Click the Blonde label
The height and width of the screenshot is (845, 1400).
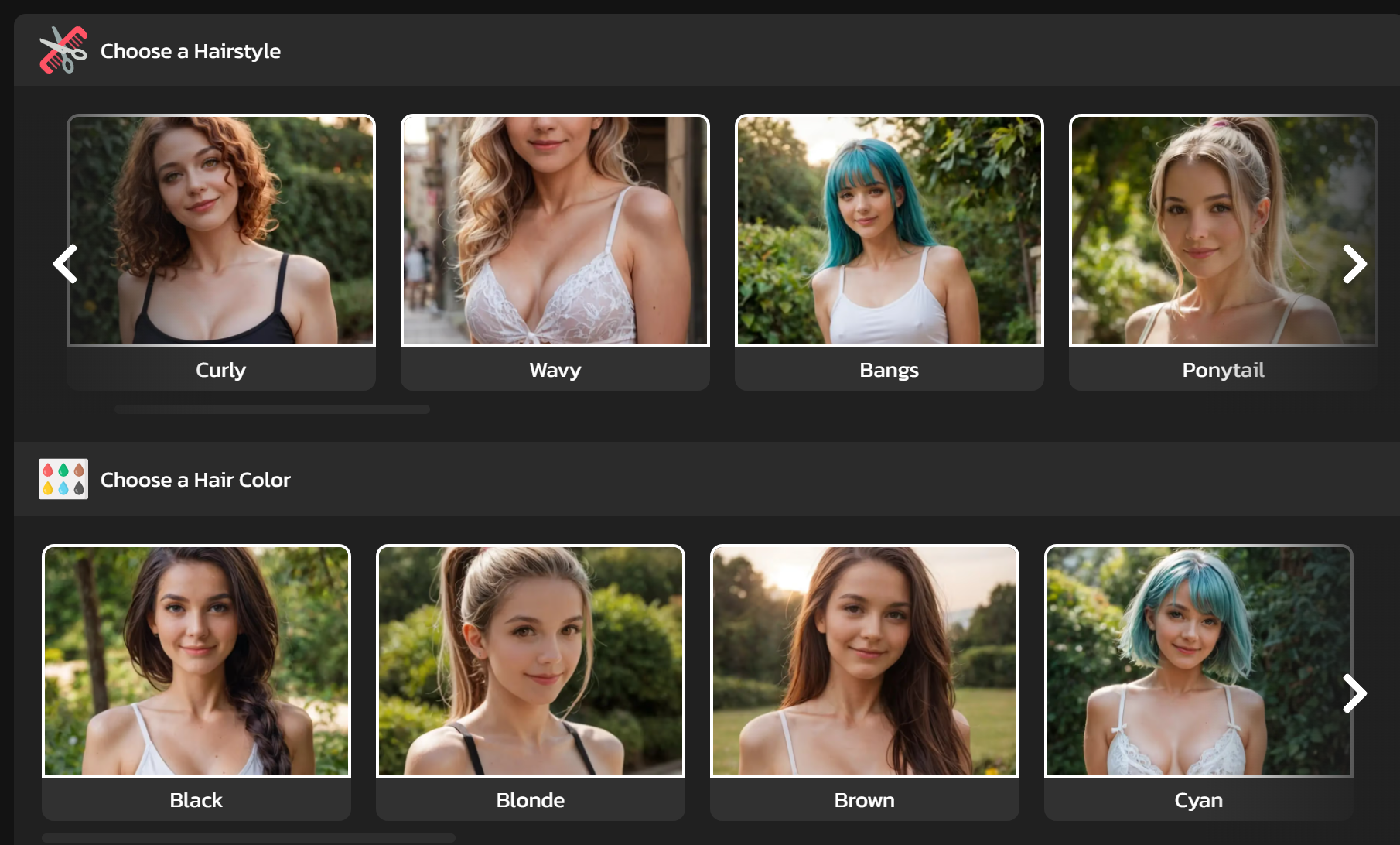(x=531, y=800)
